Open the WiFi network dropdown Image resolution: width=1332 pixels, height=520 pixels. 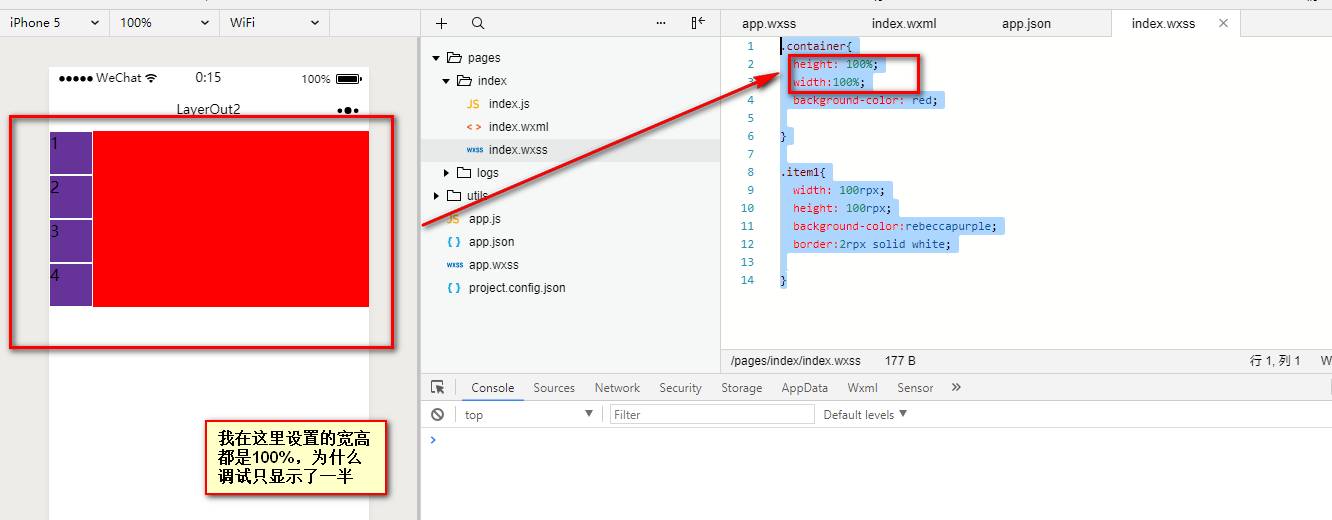[274, 22]
